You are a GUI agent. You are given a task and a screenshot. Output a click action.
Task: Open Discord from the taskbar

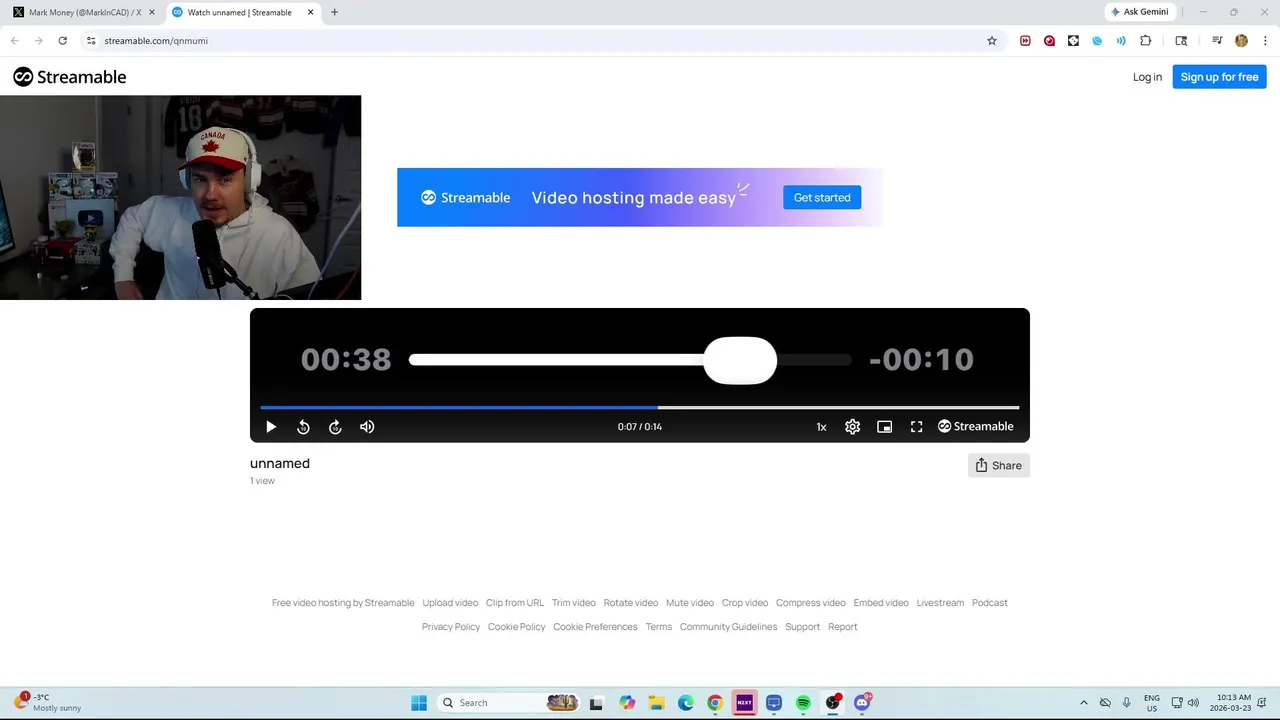(862, 703)
